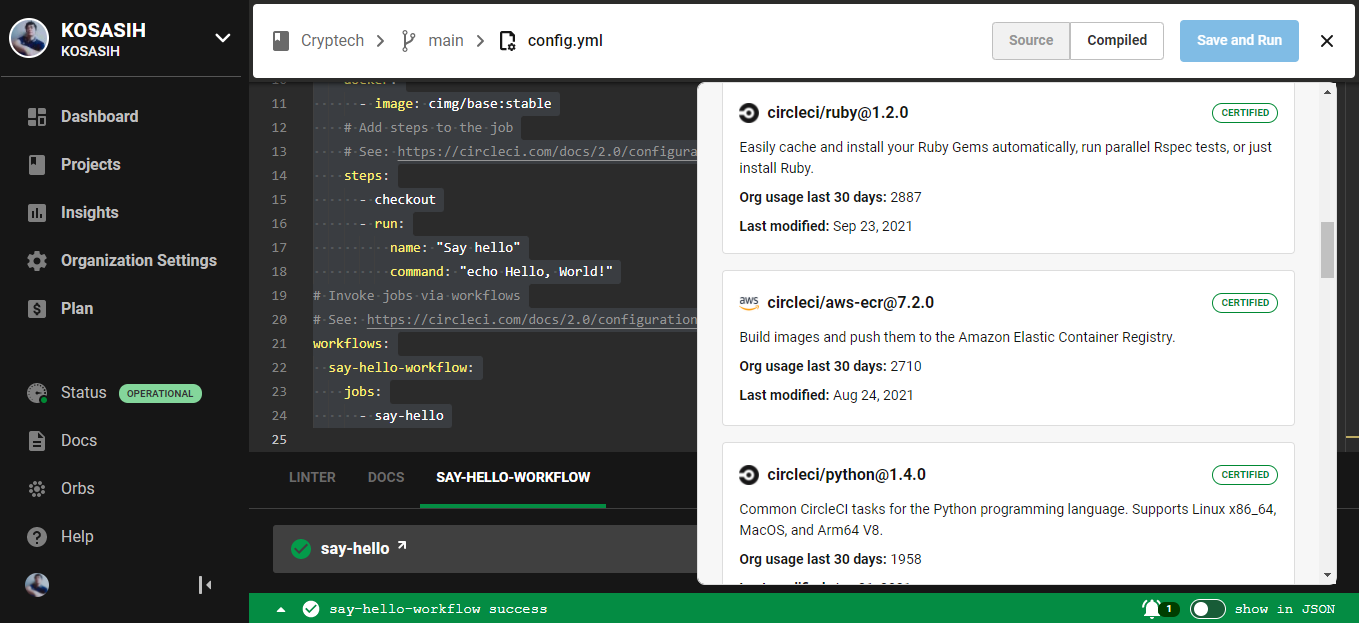Open Docs document icon
This screenshot has height=623, width=1359.
point(37,441)
